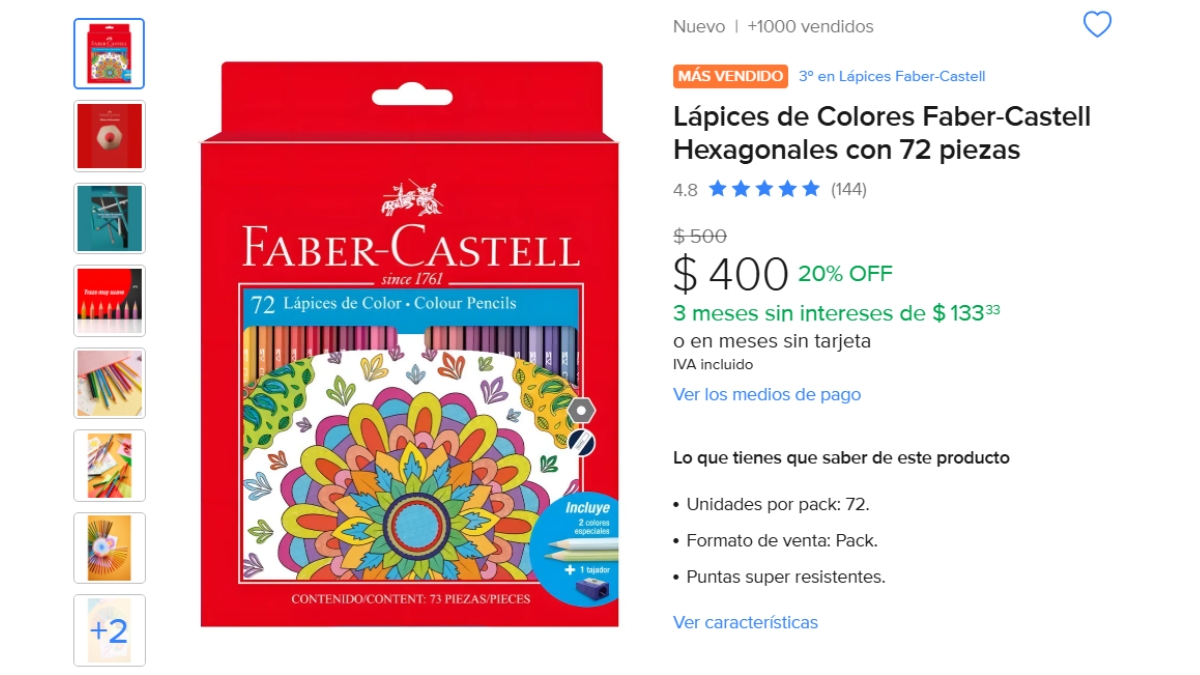Open the seventh orange-background thumbnail
The height and width of the screenshot is (675, 1200).
tap(109, 548)
